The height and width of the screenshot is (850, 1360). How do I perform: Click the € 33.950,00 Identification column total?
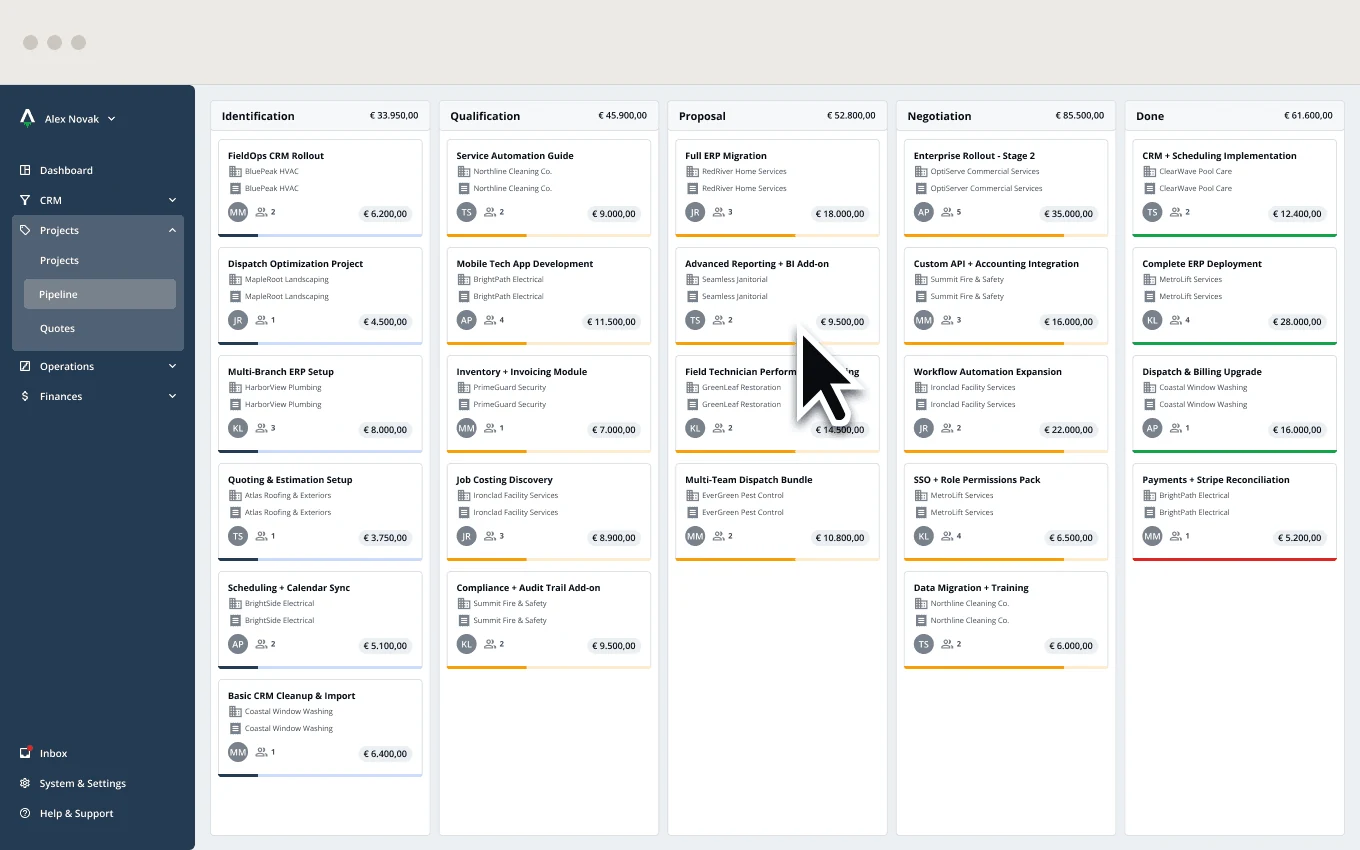(394, 116)
